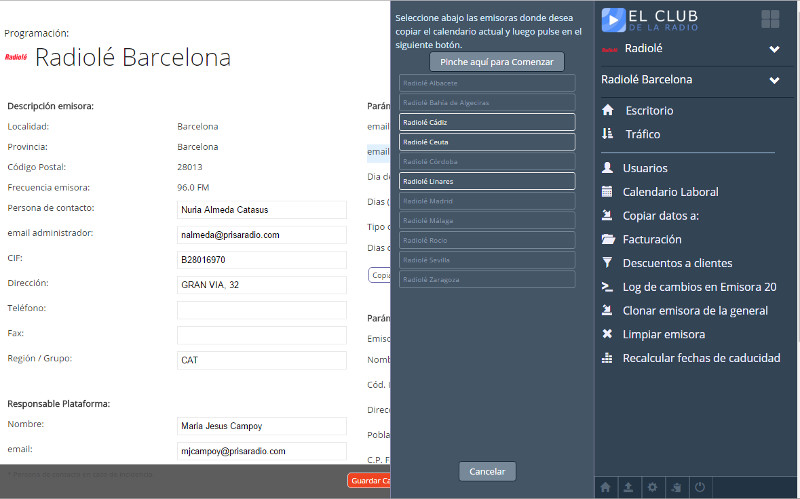Viewport: 800px width, 499px height.
Task: Select Radiolé Córdoba station
Action: coord(487,162)
